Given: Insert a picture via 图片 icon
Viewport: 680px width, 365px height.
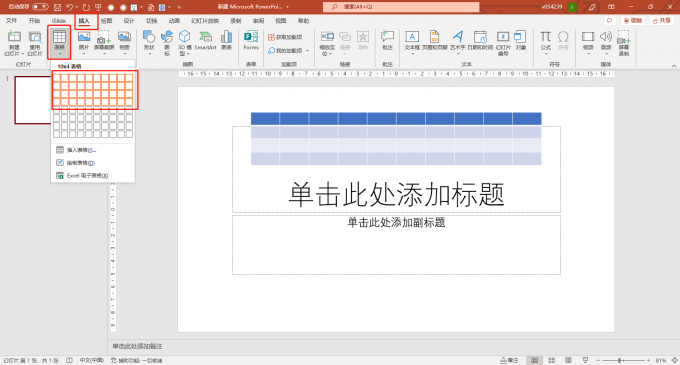Looking at the screenshot, I should click(84, 37).
